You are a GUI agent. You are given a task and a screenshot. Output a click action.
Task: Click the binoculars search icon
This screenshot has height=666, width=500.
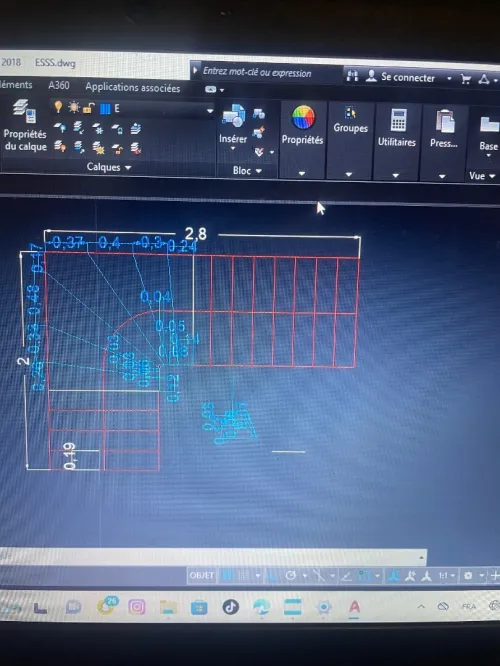coord(352,76)
